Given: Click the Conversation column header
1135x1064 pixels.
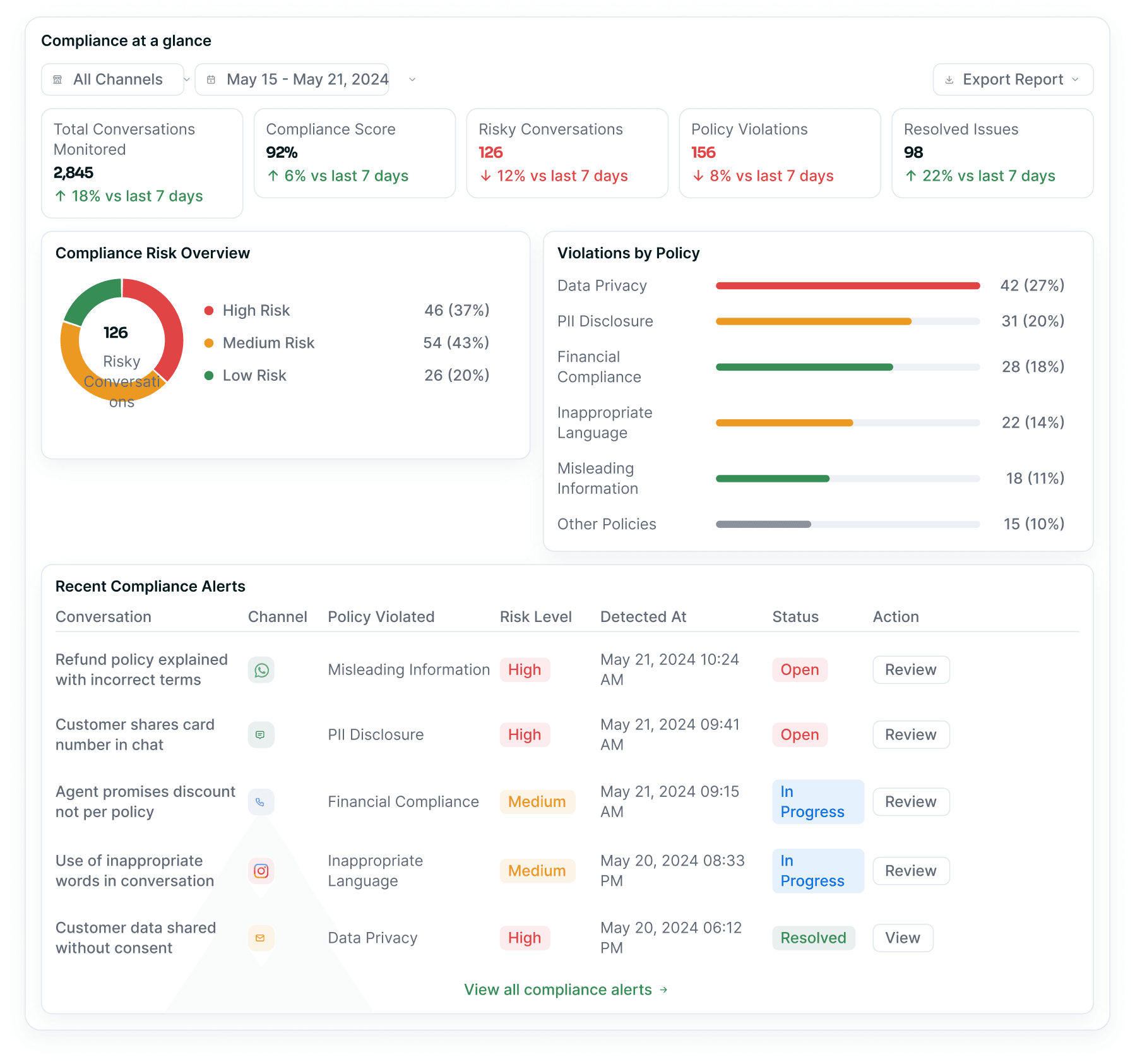Looking at the screenshot, I should 104,617.
